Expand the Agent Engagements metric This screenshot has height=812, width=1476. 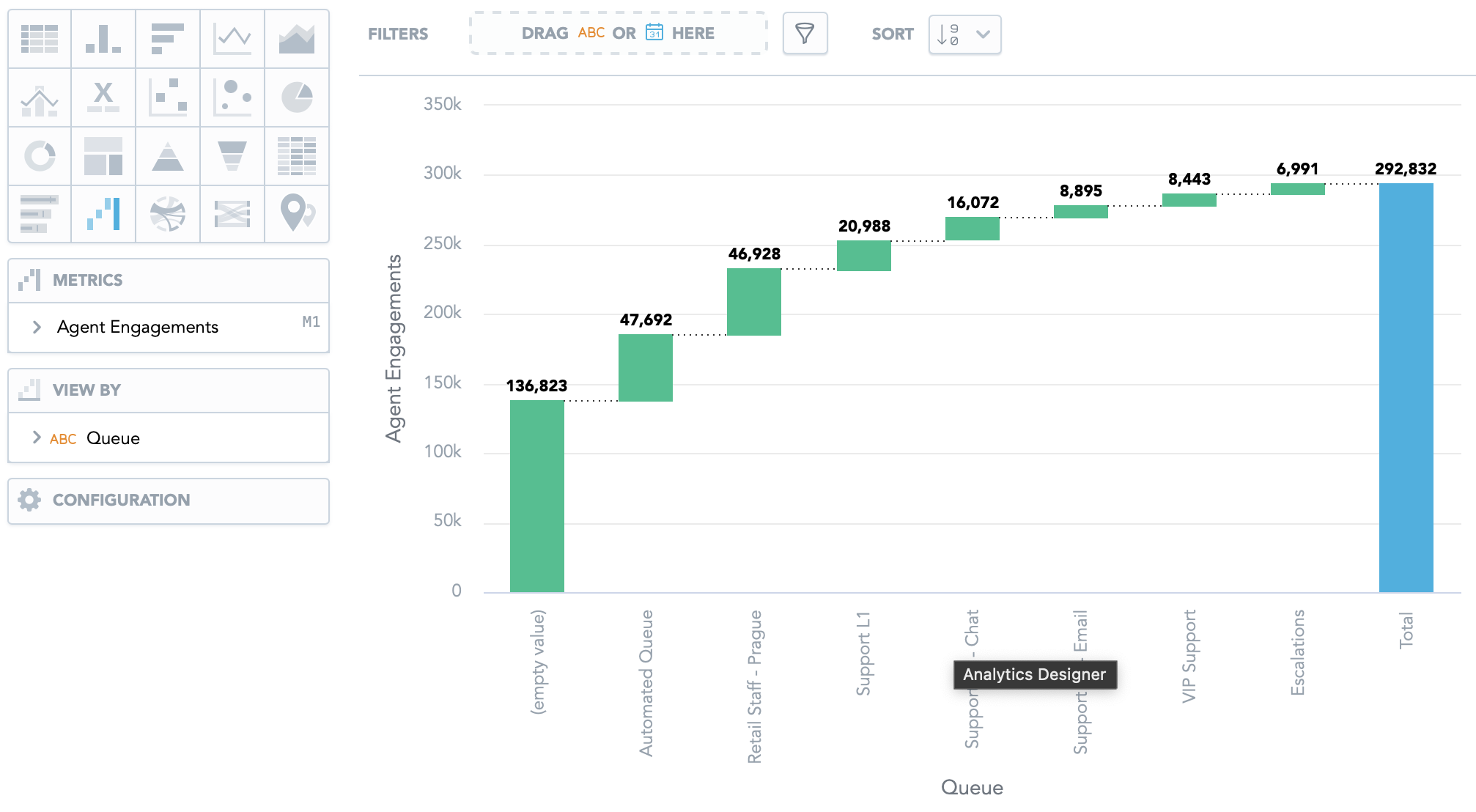37,327
